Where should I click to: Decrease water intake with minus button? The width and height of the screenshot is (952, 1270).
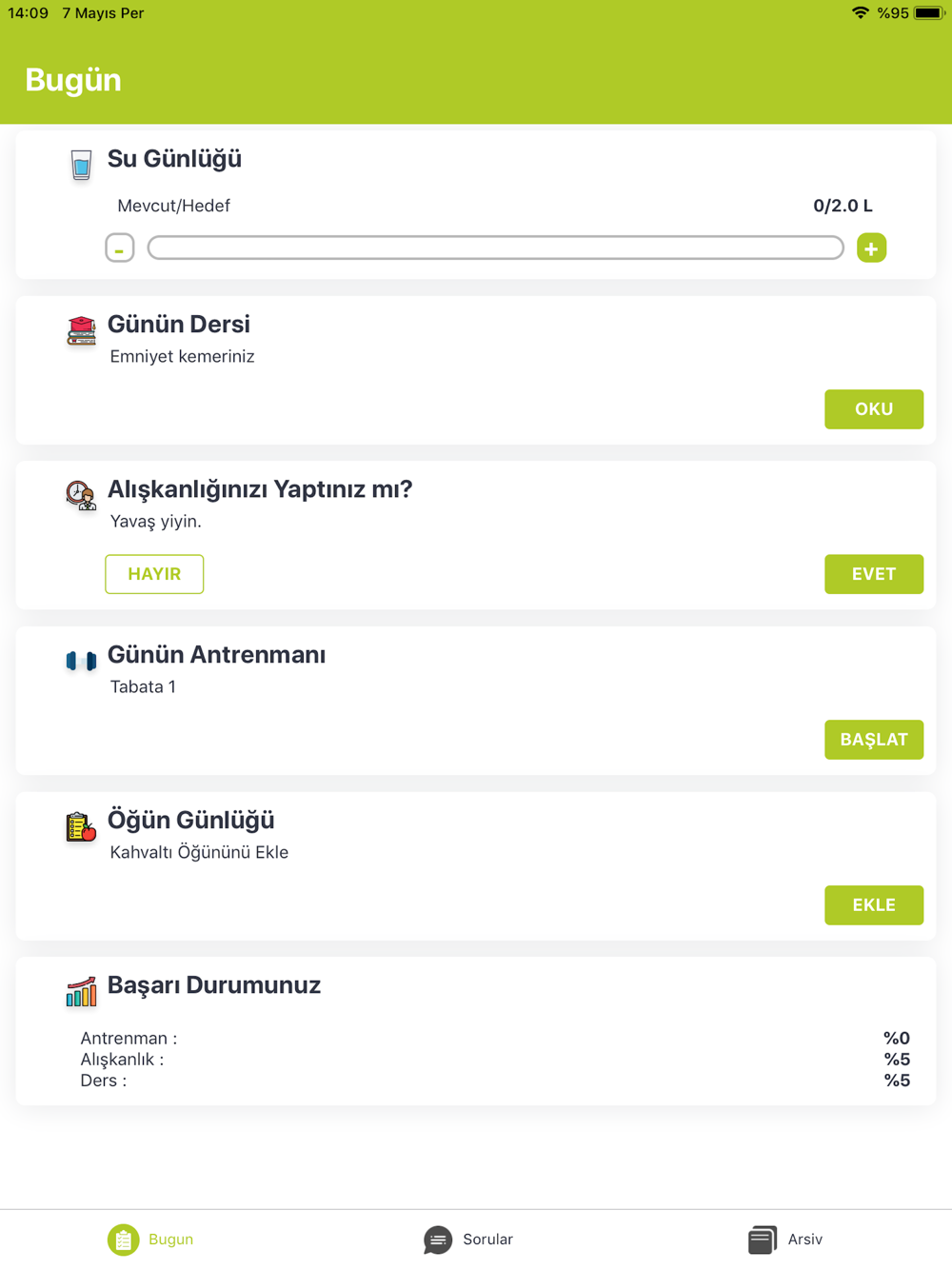pyautogui.click(x=120, y=248)
